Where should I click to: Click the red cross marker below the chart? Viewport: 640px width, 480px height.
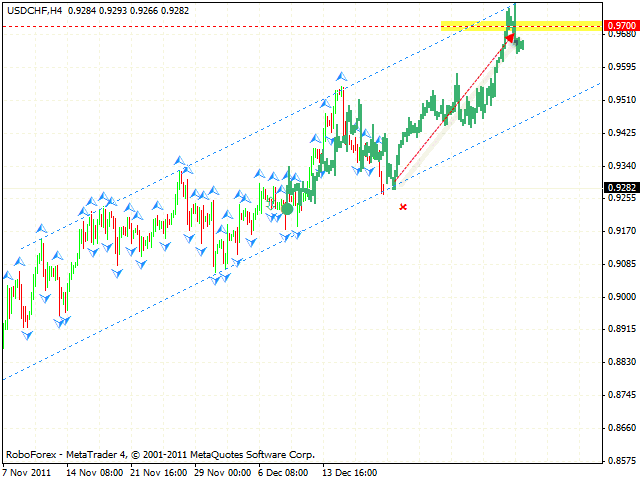[403, 207]
